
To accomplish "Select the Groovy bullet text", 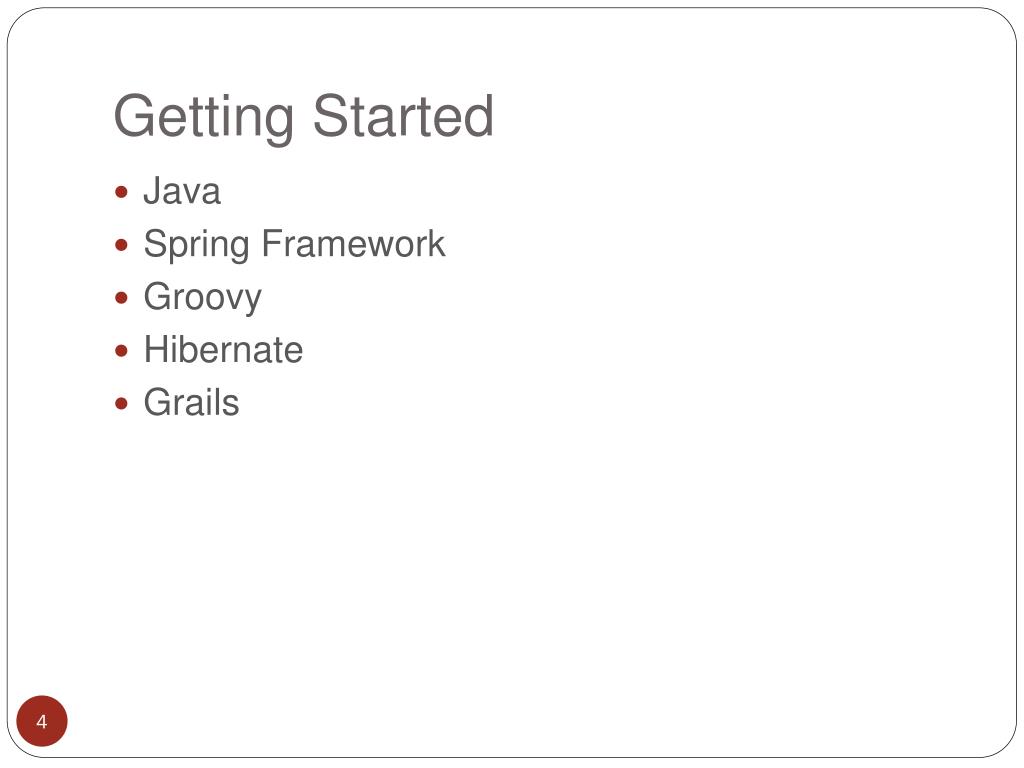I will (x=202, y=298).
